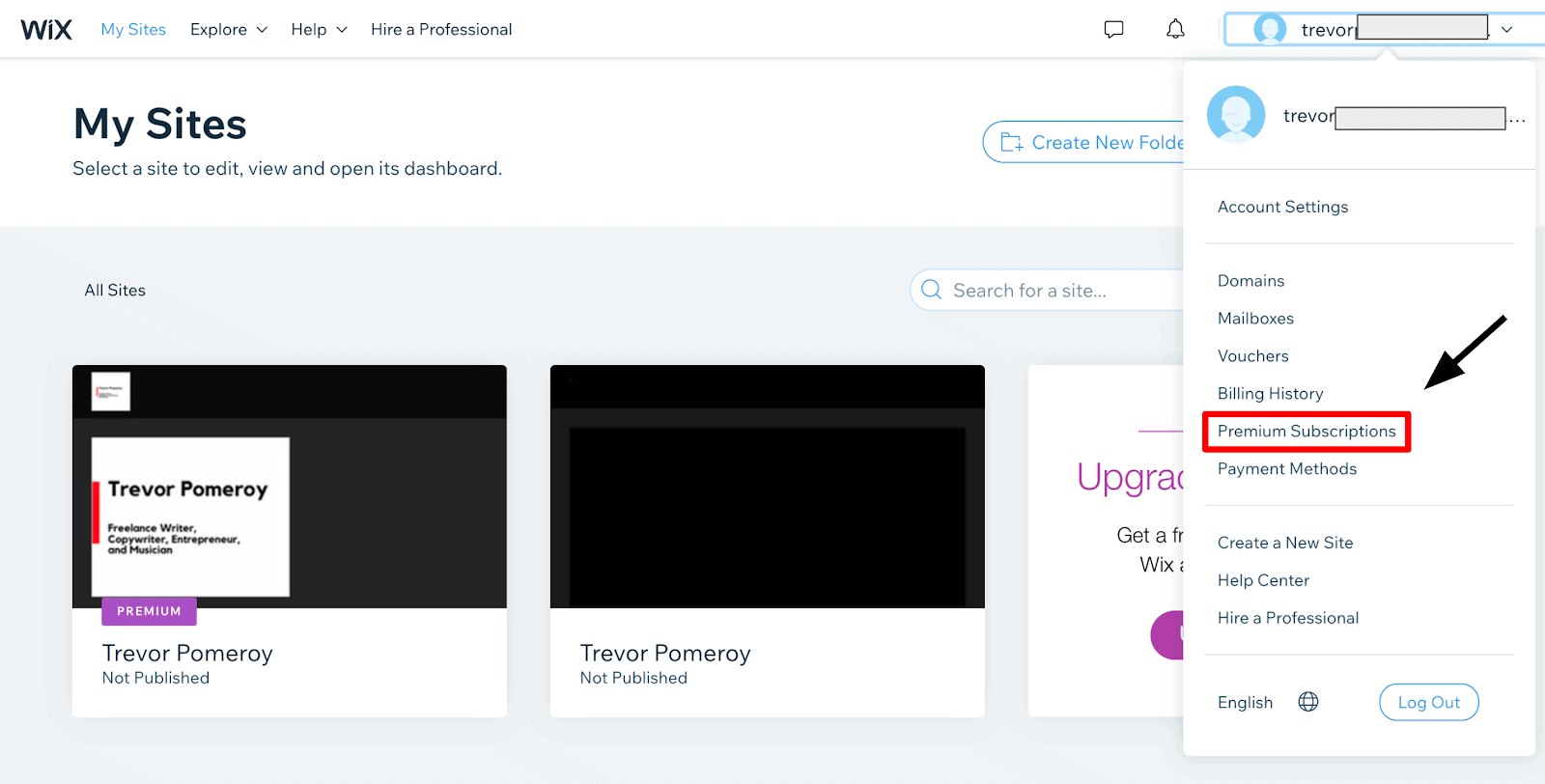Screen dimensions: 1545x784
Task: Click the Search for a site field
Action: (x=1048, y=290)
